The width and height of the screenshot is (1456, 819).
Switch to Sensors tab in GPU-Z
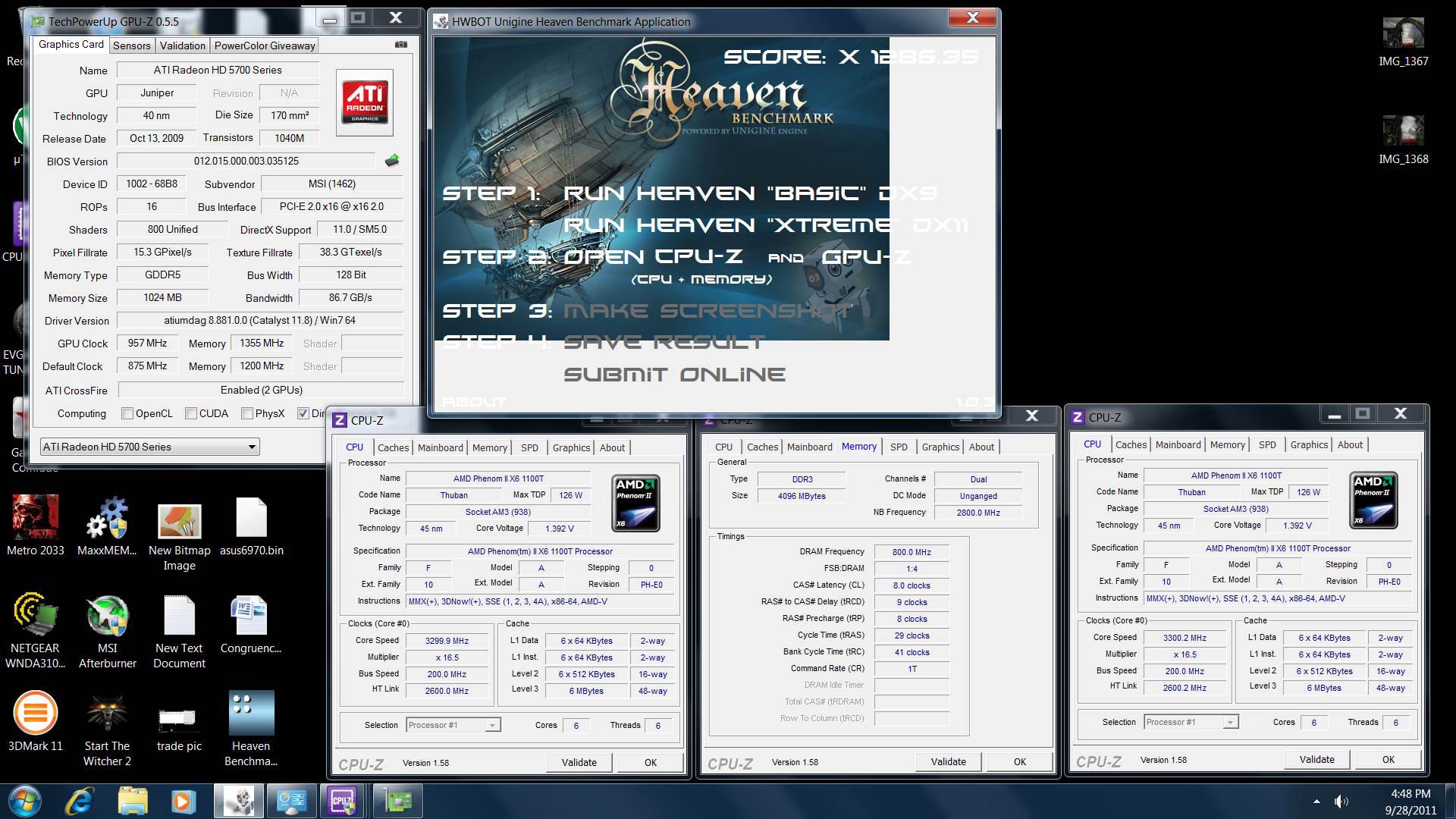point(132,45)
